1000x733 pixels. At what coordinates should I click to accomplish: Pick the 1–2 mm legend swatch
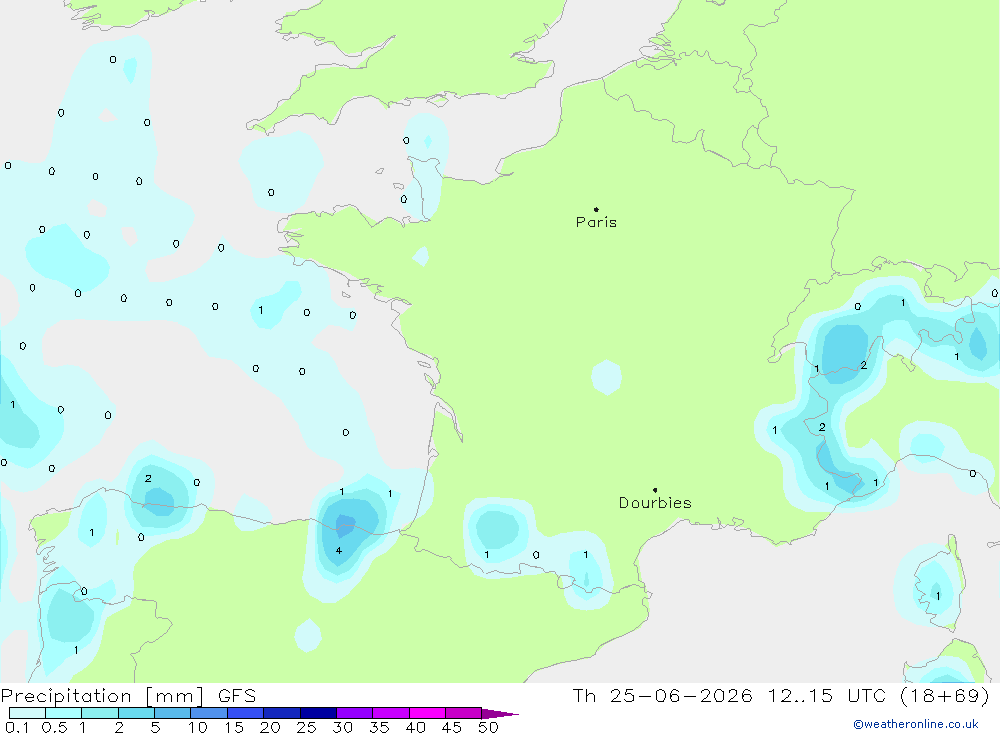[100, 713]
